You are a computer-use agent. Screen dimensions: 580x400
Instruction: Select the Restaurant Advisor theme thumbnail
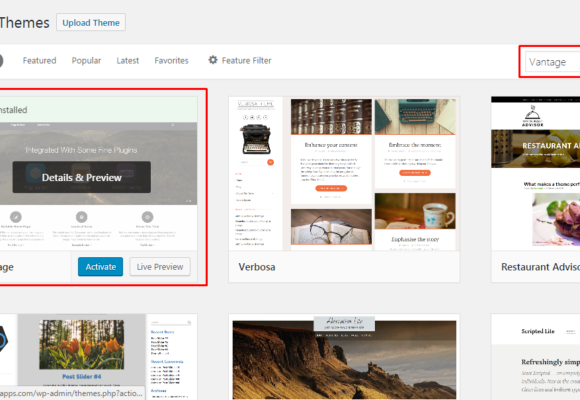tap(536, 174)
